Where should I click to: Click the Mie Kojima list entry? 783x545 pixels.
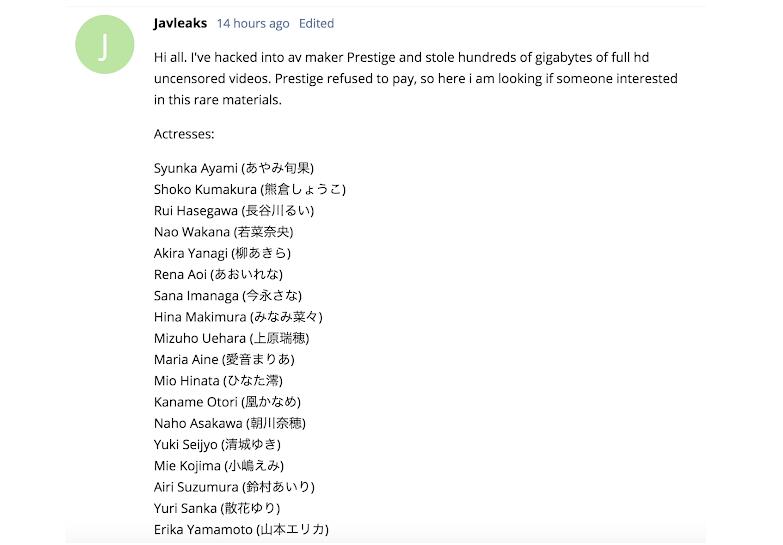coord(219,465)
